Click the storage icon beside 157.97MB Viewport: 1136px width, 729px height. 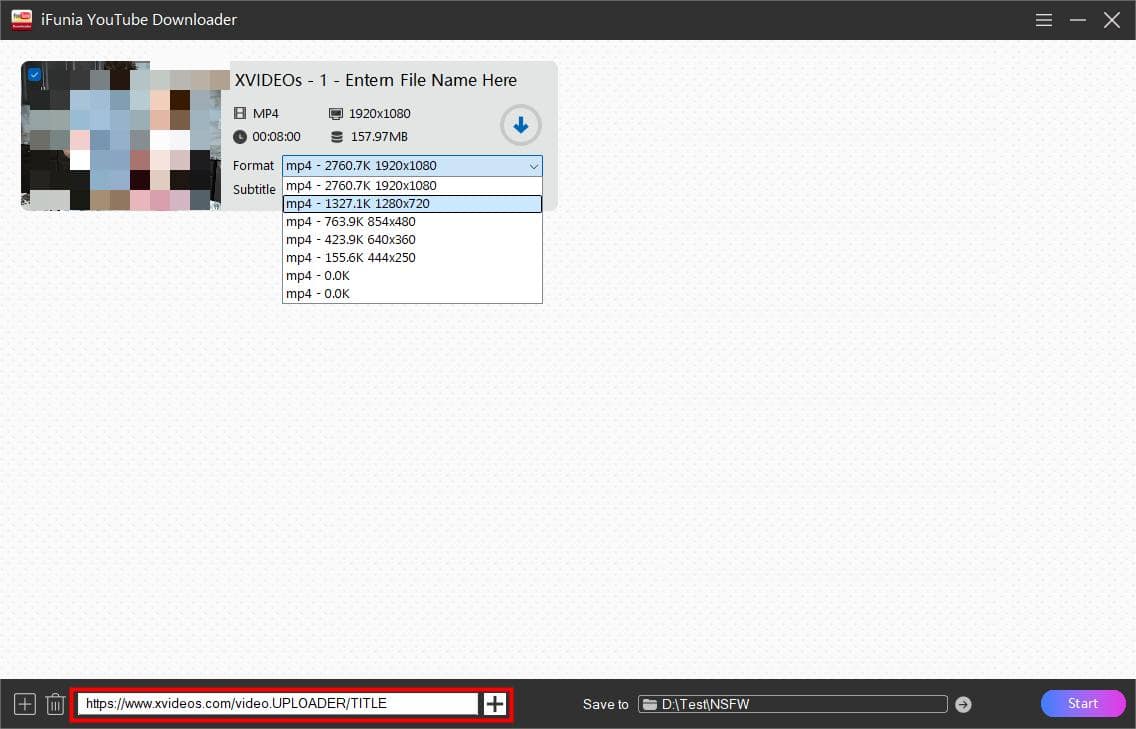click(335, 137)
